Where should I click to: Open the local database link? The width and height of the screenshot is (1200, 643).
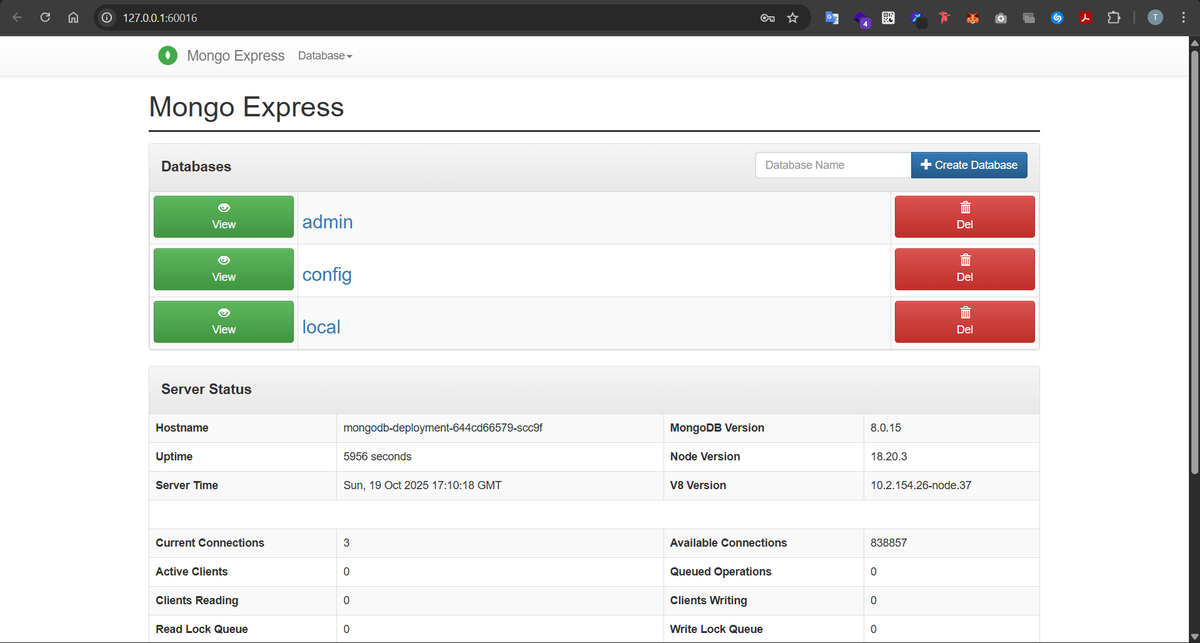click(x=321, y=327)
